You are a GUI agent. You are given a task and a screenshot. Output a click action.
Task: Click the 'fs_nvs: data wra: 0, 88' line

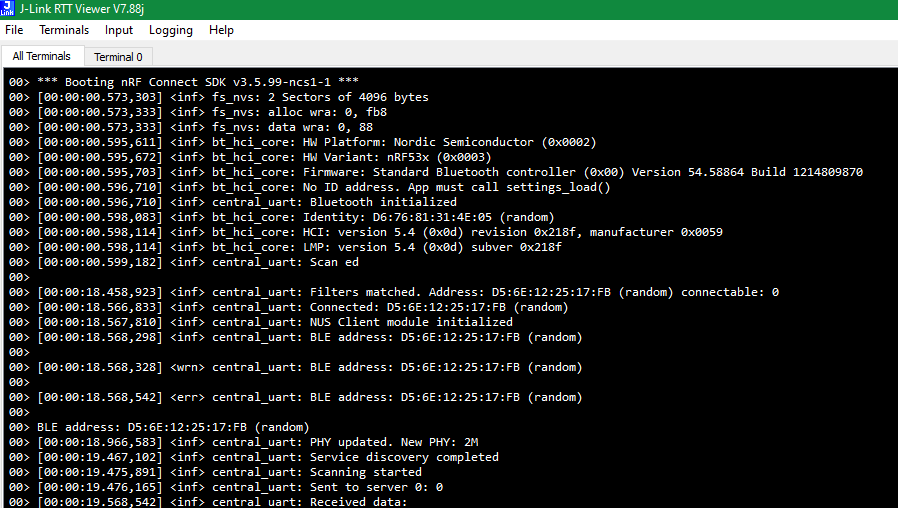coord(191,127)
